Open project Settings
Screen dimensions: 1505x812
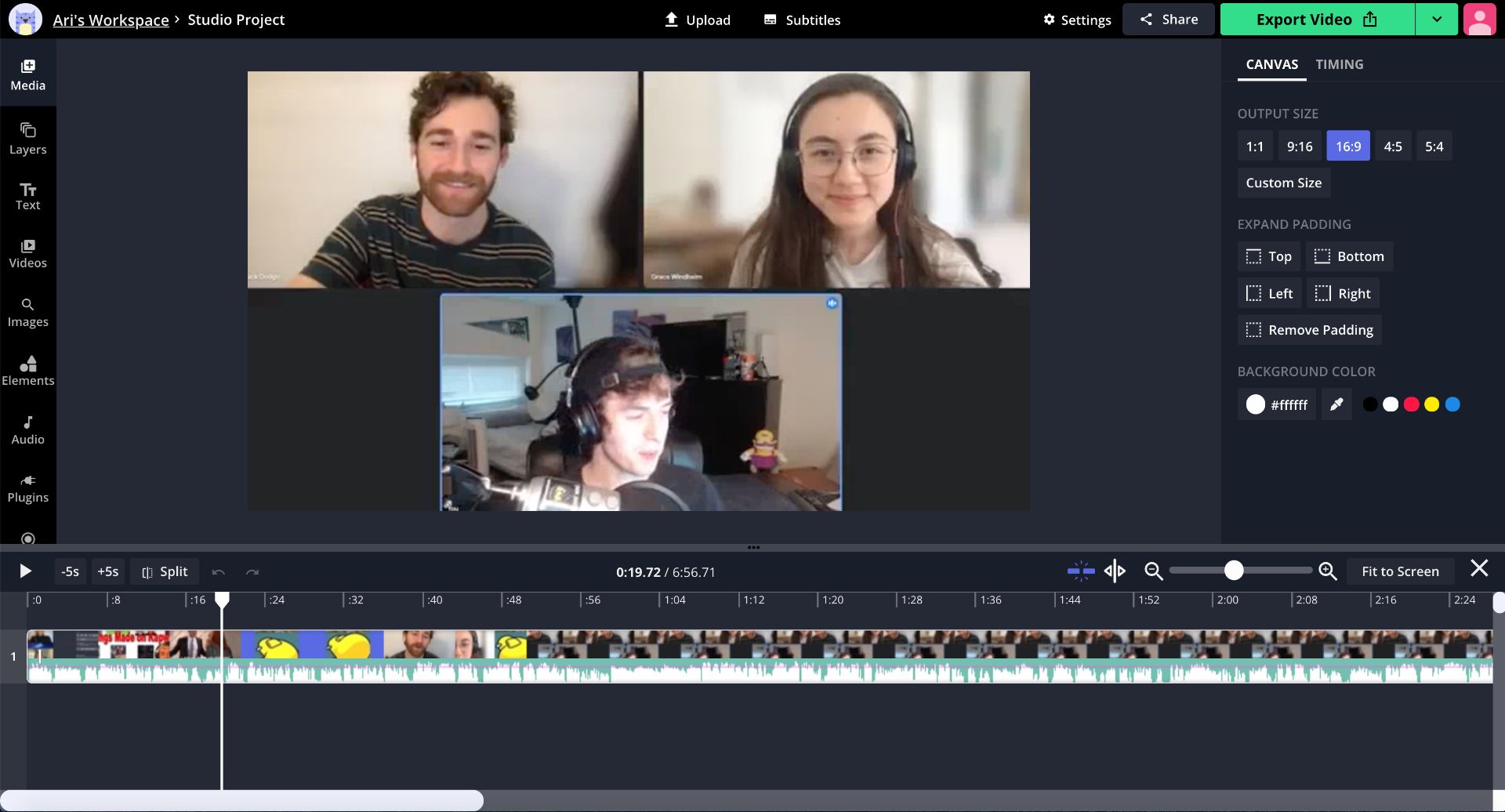coord(1077,20)
